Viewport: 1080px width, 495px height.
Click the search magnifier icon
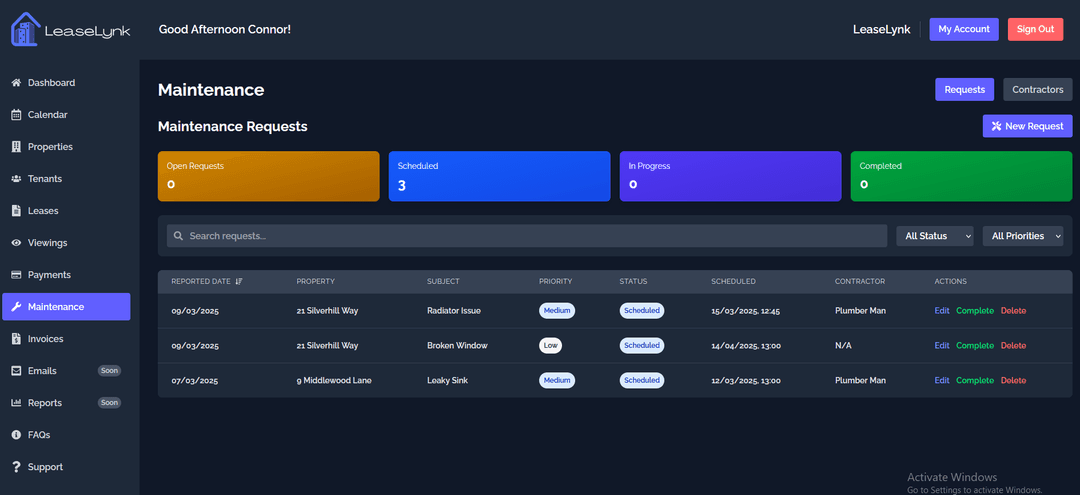point(178,236)
